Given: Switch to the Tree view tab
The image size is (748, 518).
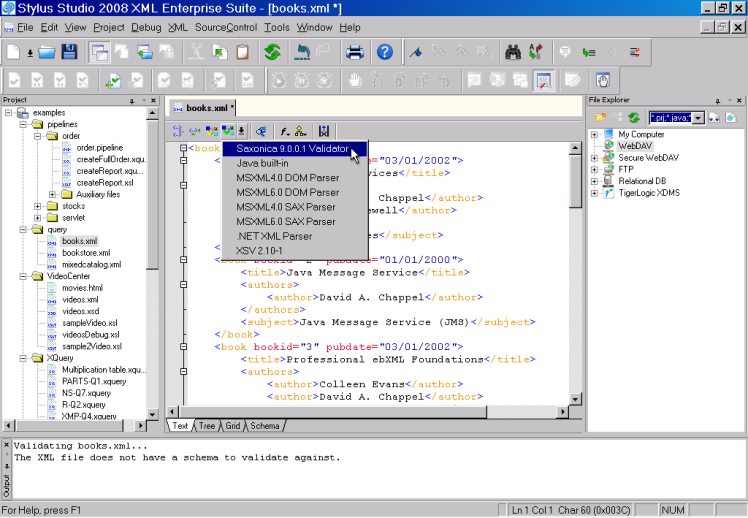Looking at the screenshot, I should 207,426.
